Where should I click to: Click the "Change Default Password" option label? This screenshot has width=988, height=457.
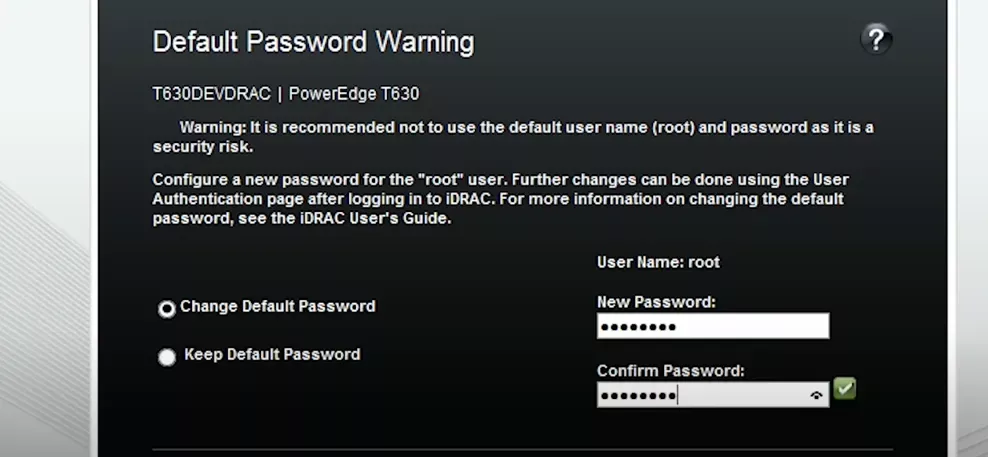277,307
